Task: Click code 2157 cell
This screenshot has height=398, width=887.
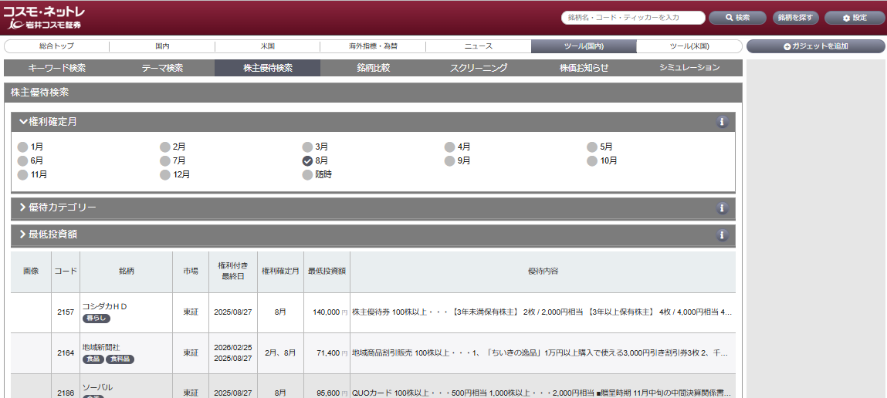Action: click(x=66, y=312)
